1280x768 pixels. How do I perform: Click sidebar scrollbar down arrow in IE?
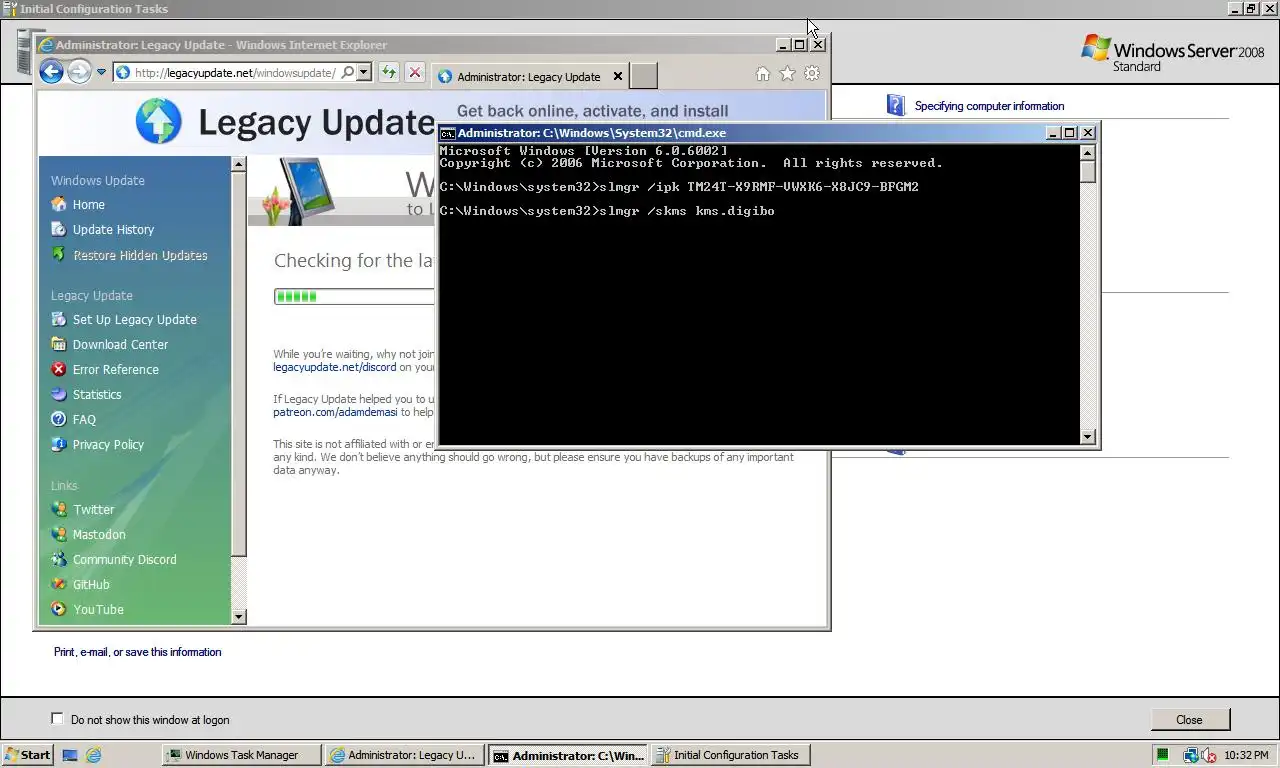coord(238,617)
